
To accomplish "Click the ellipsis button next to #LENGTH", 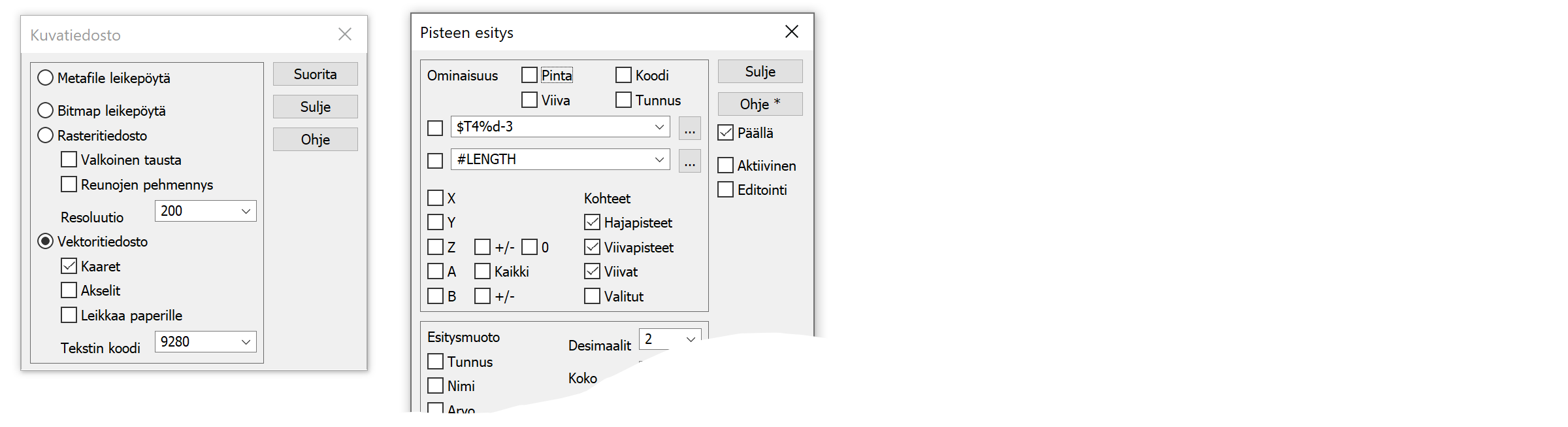I will pos(689,161).
